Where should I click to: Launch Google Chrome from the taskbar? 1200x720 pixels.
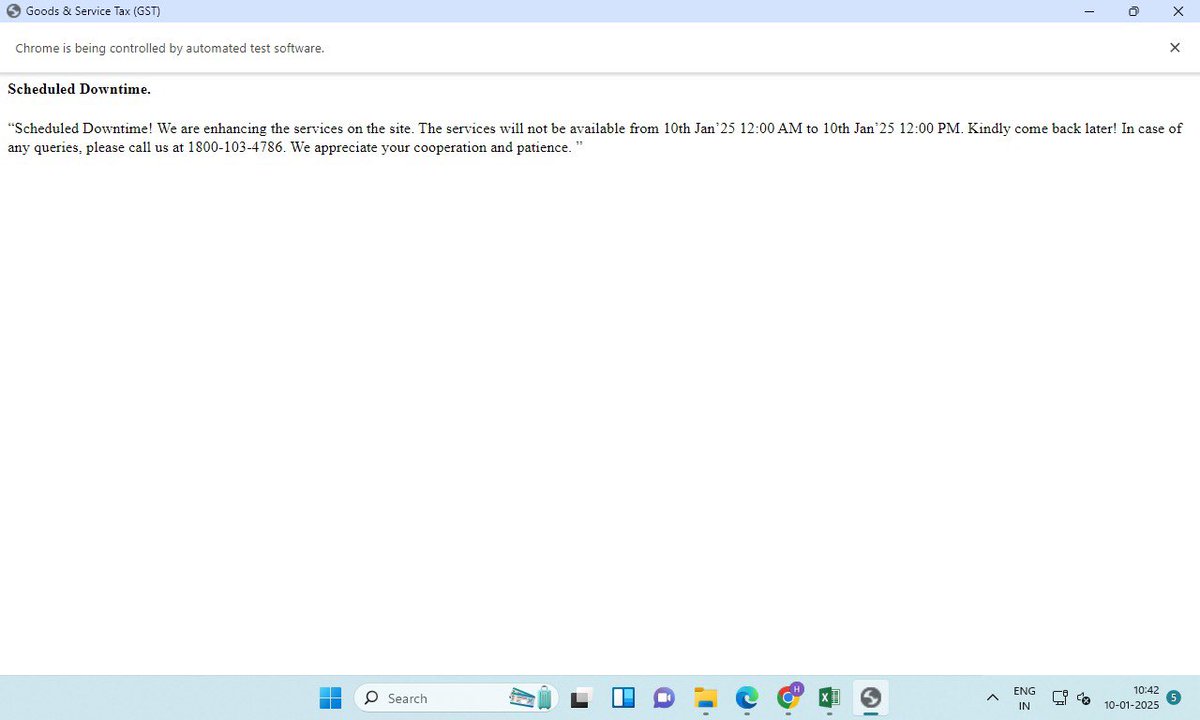click(x=788, y=697)
